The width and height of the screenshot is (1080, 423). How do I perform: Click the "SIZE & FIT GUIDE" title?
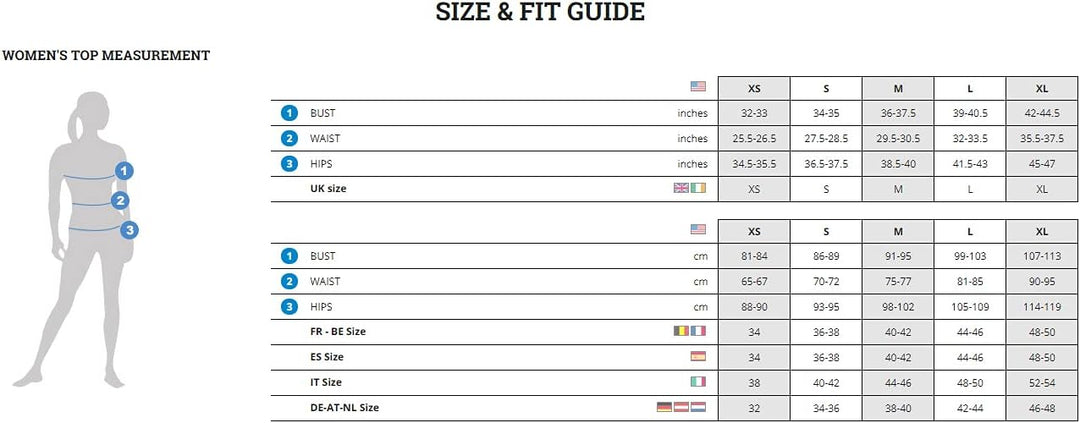pos(540,13)
